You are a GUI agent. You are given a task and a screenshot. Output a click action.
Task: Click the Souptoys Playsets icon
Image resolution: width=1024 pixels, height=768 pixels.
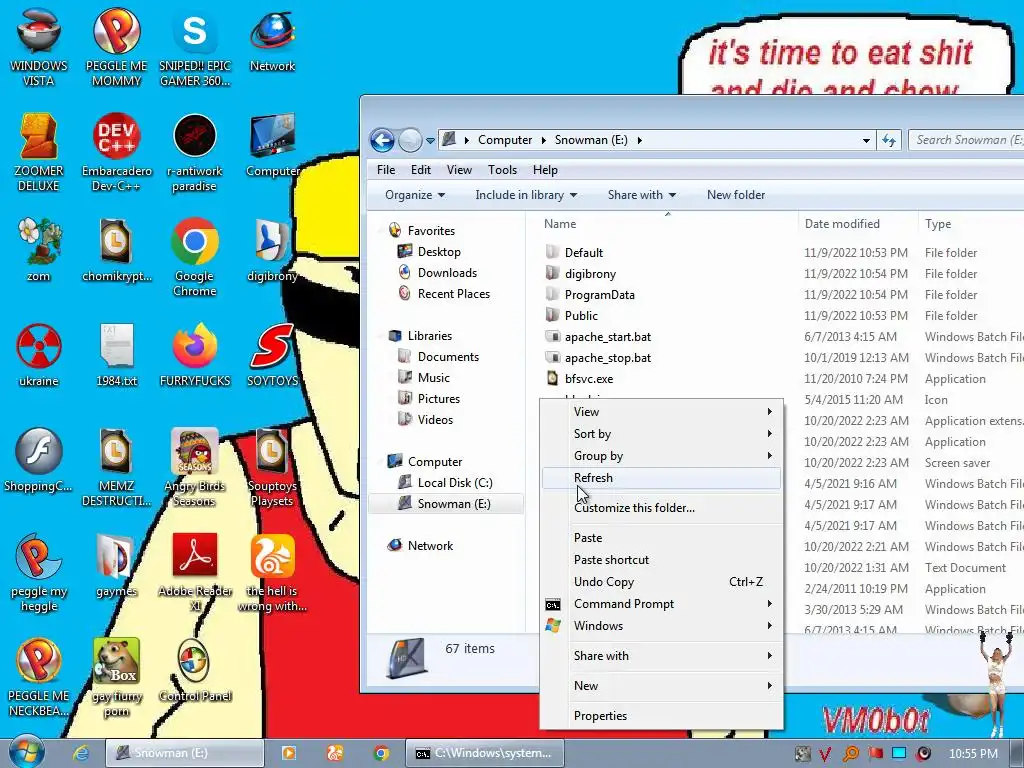(272, 468)
